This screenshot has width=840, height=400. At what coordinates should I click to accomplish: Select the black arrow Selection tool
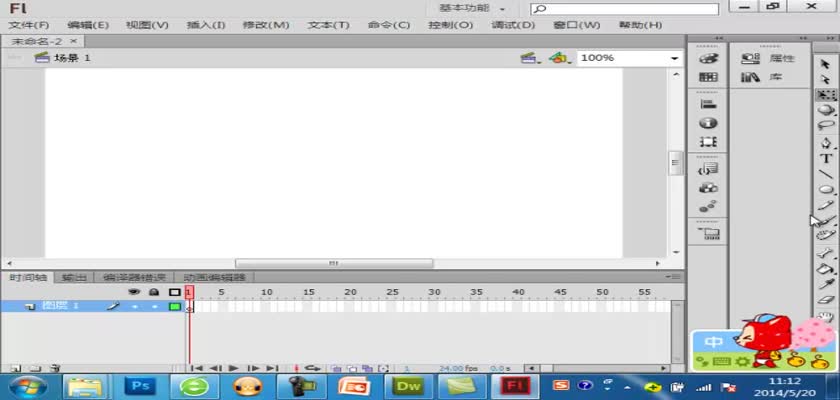point(825,62)
